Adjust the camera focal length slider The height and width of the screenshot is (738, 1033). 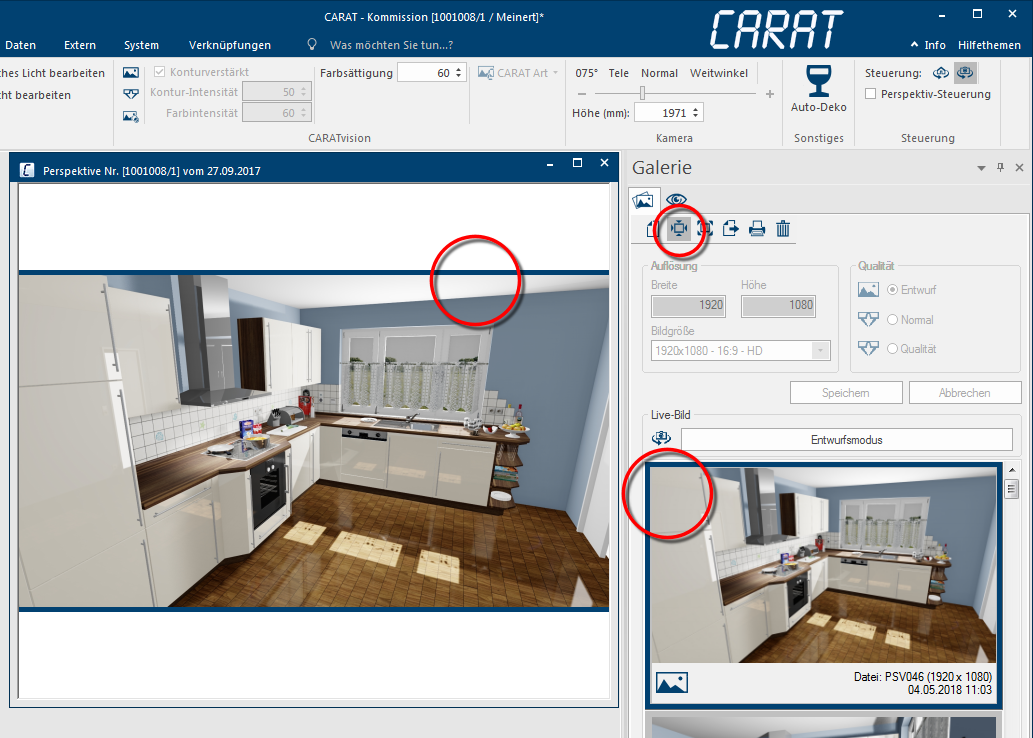click(x=642, y=94)
